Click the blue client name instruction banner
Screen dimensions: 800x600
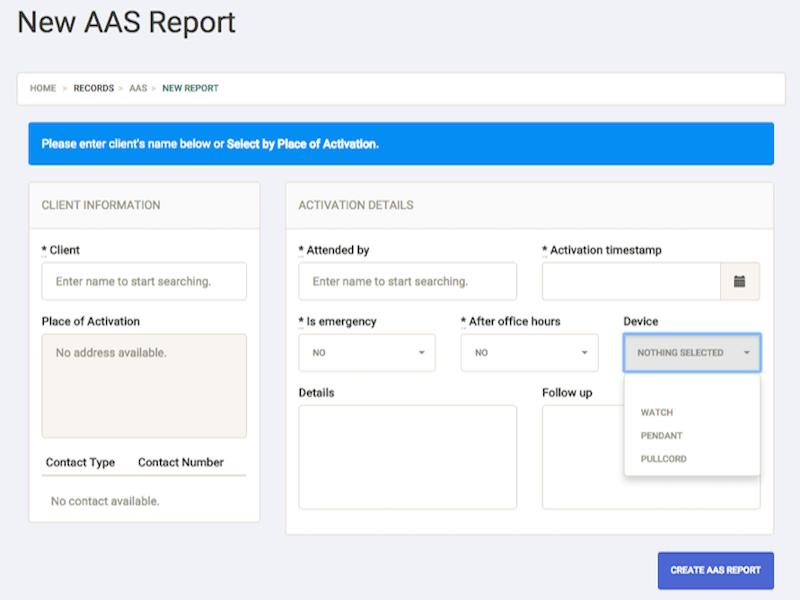pyautogui.click(x=401, y=144)
